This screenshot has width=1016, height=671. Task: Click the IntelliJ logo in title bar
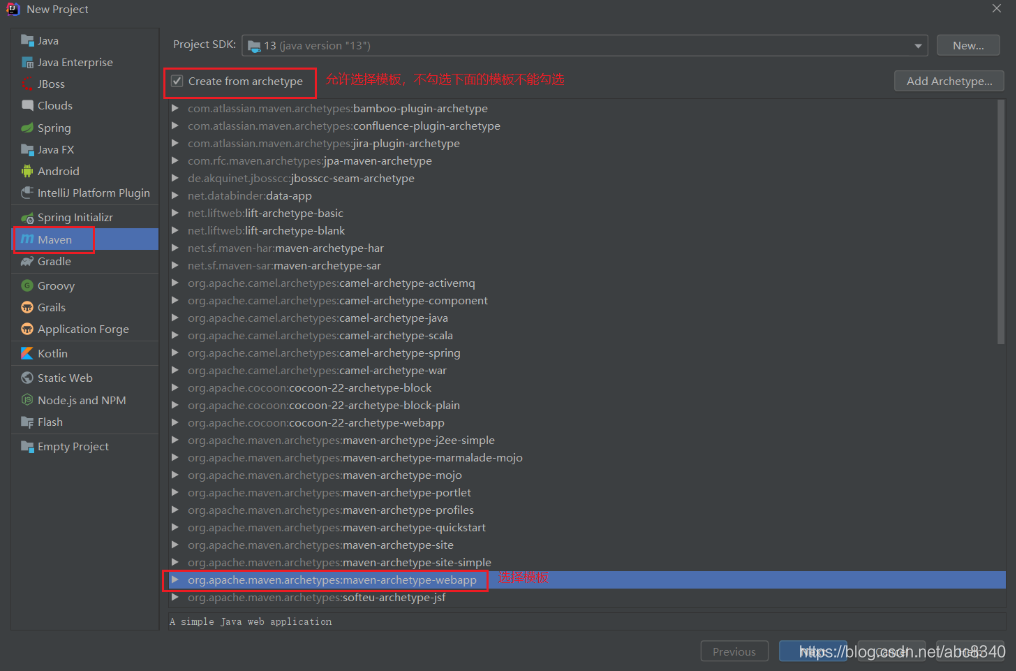(12, 9)
